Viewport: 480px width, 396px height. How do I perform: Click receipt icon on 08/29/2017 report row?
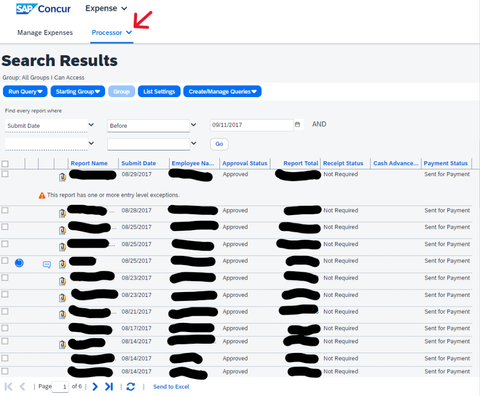(x=62, y=177)
